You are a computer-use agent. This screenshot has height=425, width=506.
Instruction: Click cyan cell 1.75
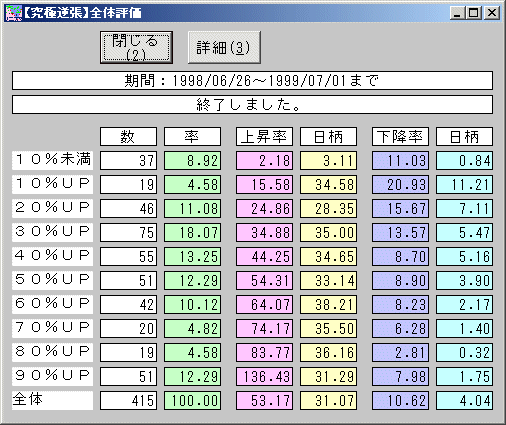pos(464,376)
